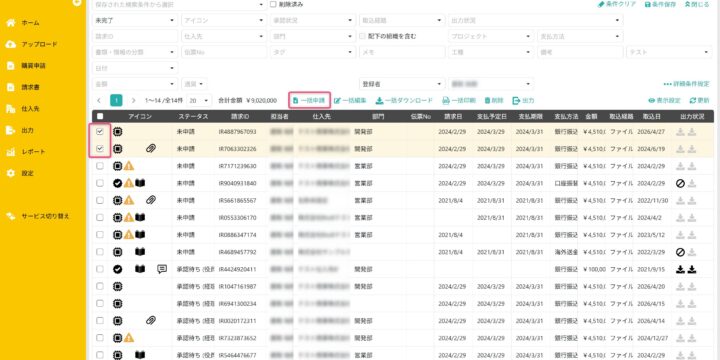Click 閉じる to collapse search conditions

tap(697, 4)
